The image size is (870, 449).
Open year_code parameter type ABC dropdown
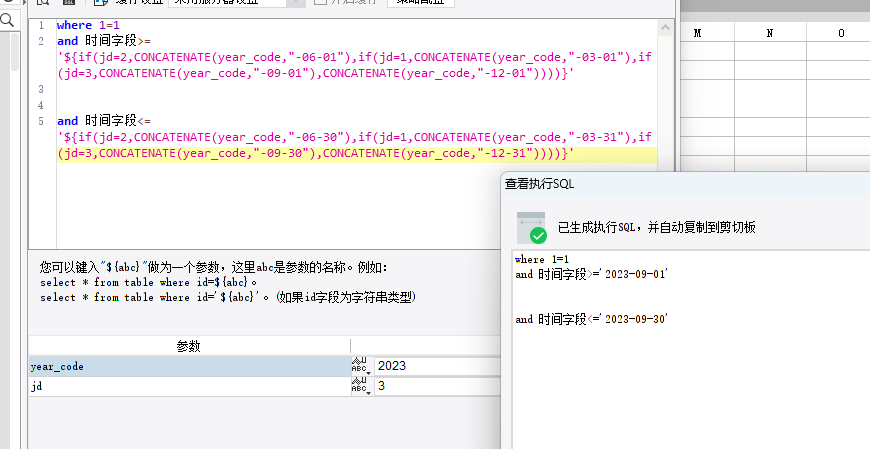click(x=361, y=366)
